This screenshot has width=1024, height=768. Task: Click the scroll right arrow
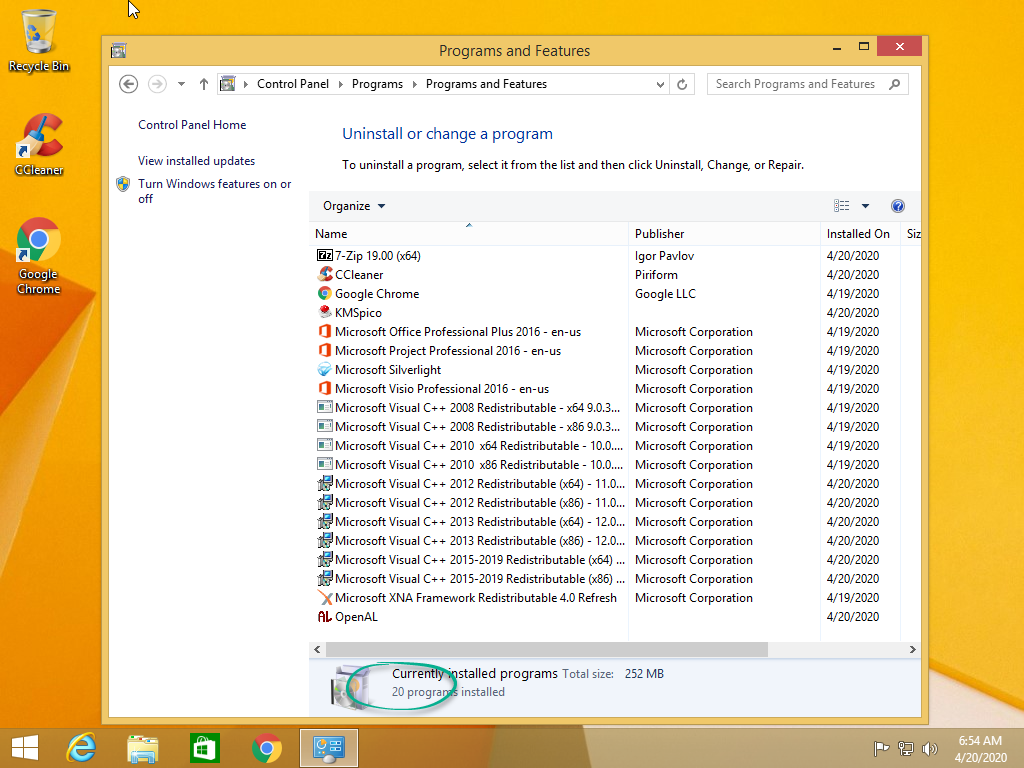pos(912,650)
